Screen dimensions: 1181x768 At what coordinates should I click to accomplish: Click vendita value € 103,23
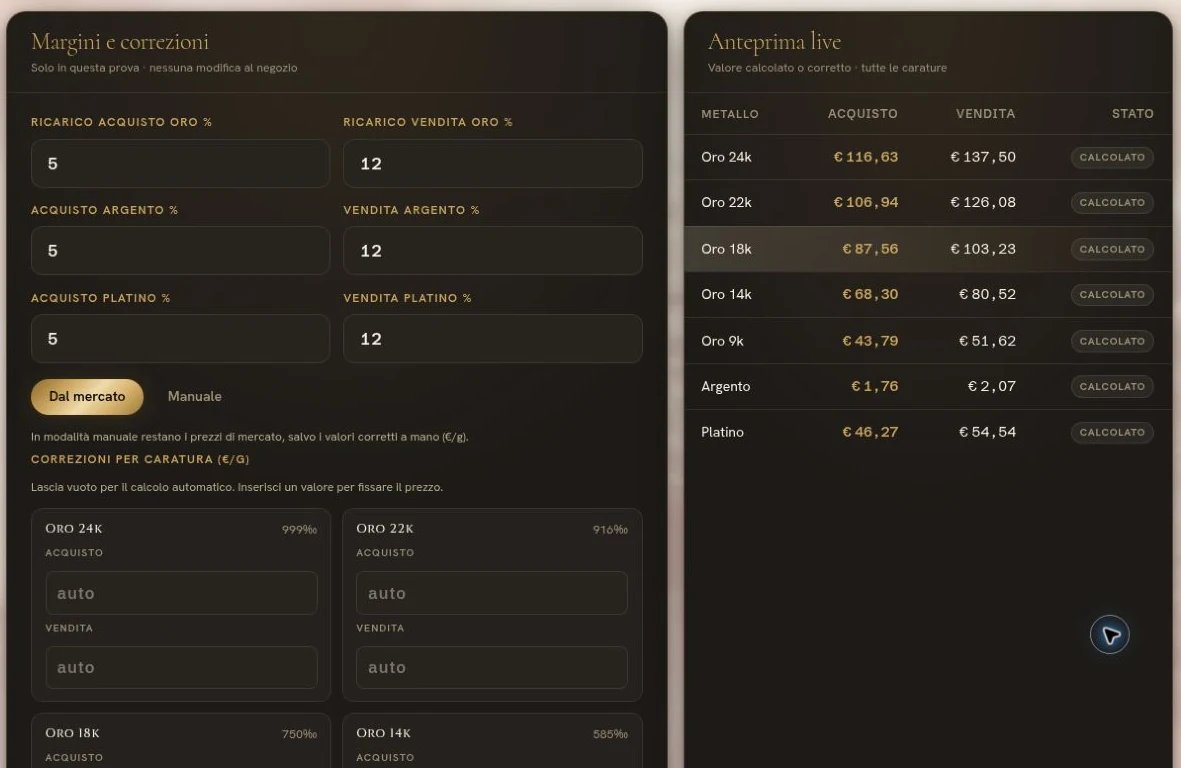pos(983,249)
